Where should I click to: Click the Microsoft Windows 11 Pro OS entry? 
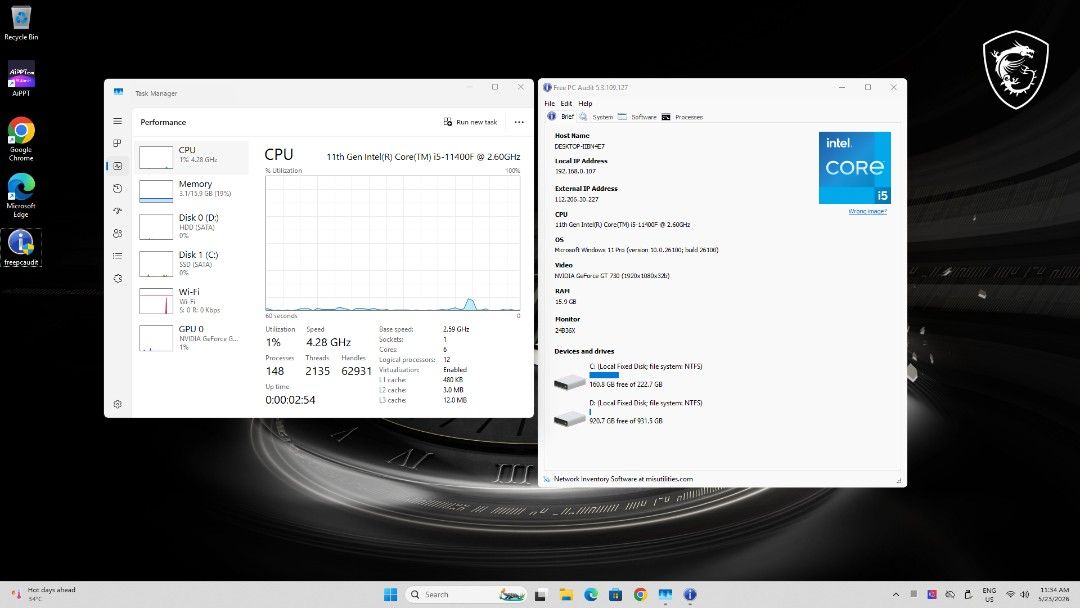click(x=636, y=250)
